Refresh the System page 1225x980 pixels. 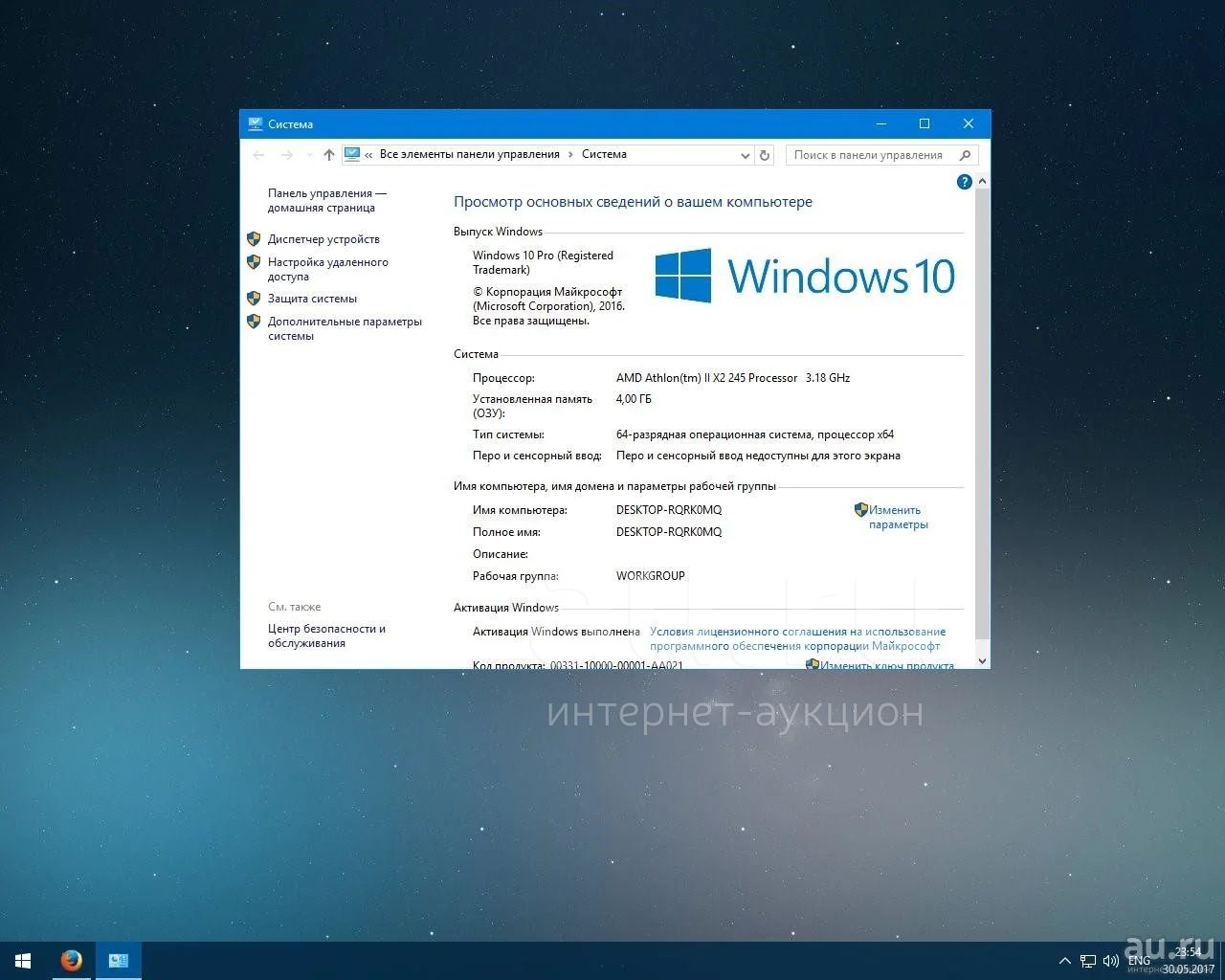tap(765, 155)
